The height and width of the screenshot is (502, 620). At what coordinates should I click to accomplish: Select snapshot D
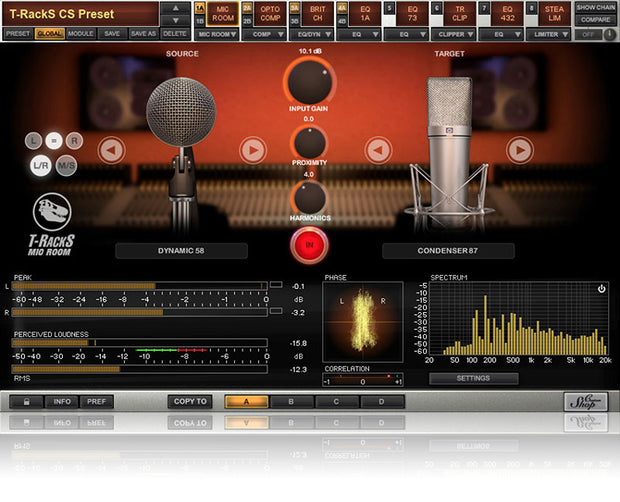(382, 402)
